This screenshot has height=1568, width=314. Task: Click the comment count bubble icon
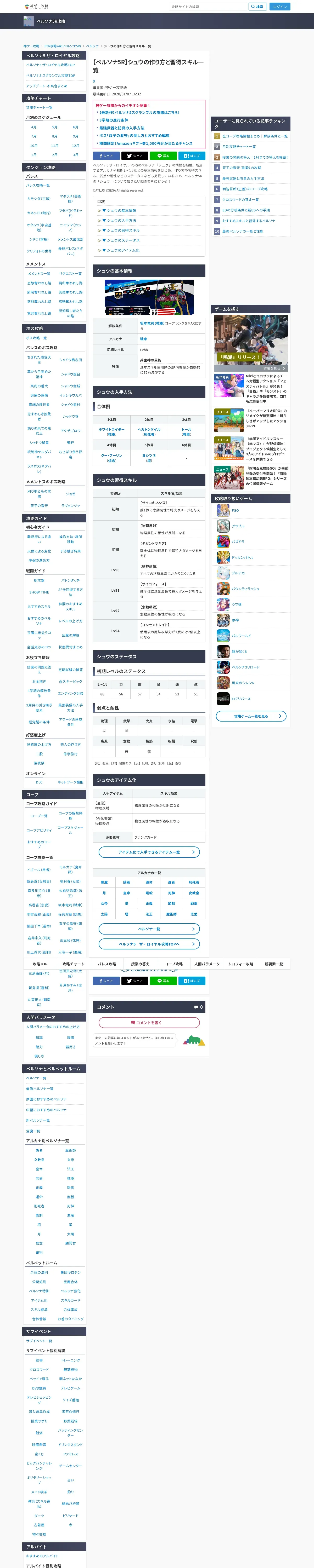196,1007
